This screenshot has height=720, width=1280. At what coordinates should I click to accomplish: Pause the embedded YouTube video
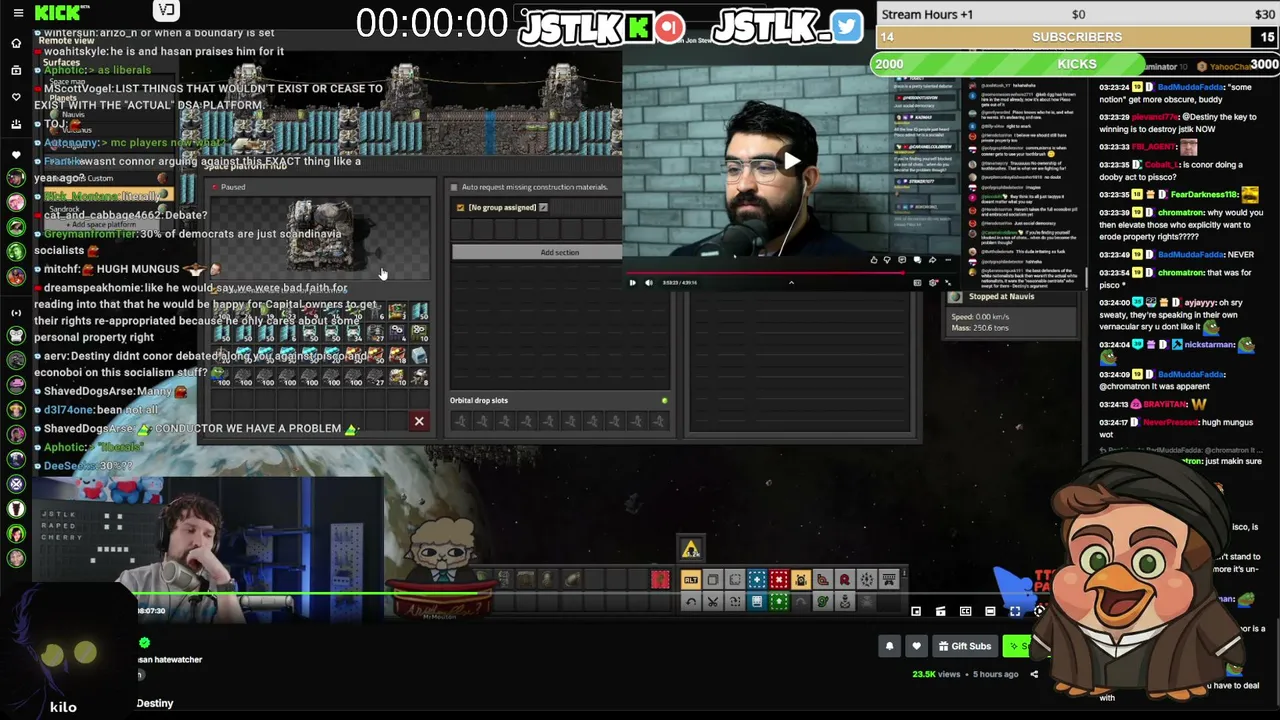[632, 283]
